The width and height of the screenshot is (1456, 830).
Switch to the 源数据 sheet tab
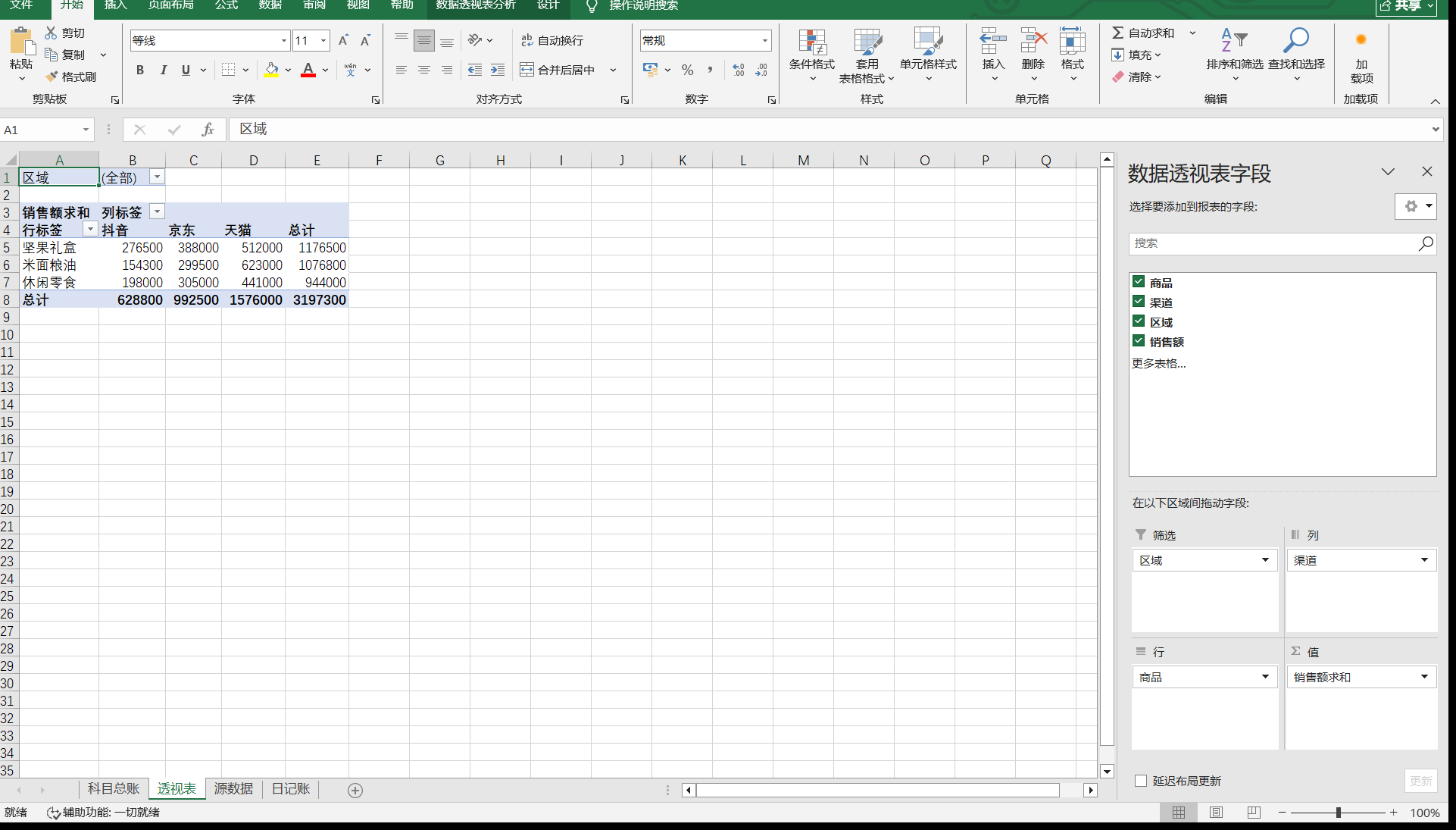[233, 789]
